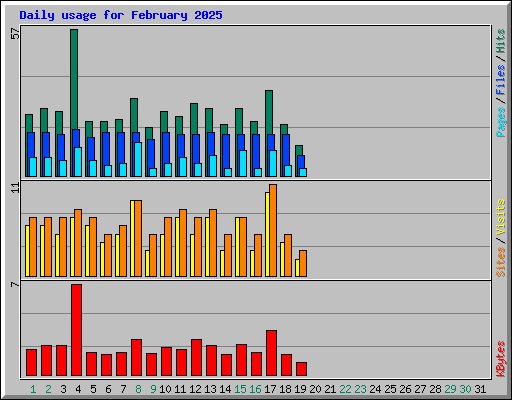512x400 pixels.
Task: Click the Sites legend label
Action: pos(500,262)
